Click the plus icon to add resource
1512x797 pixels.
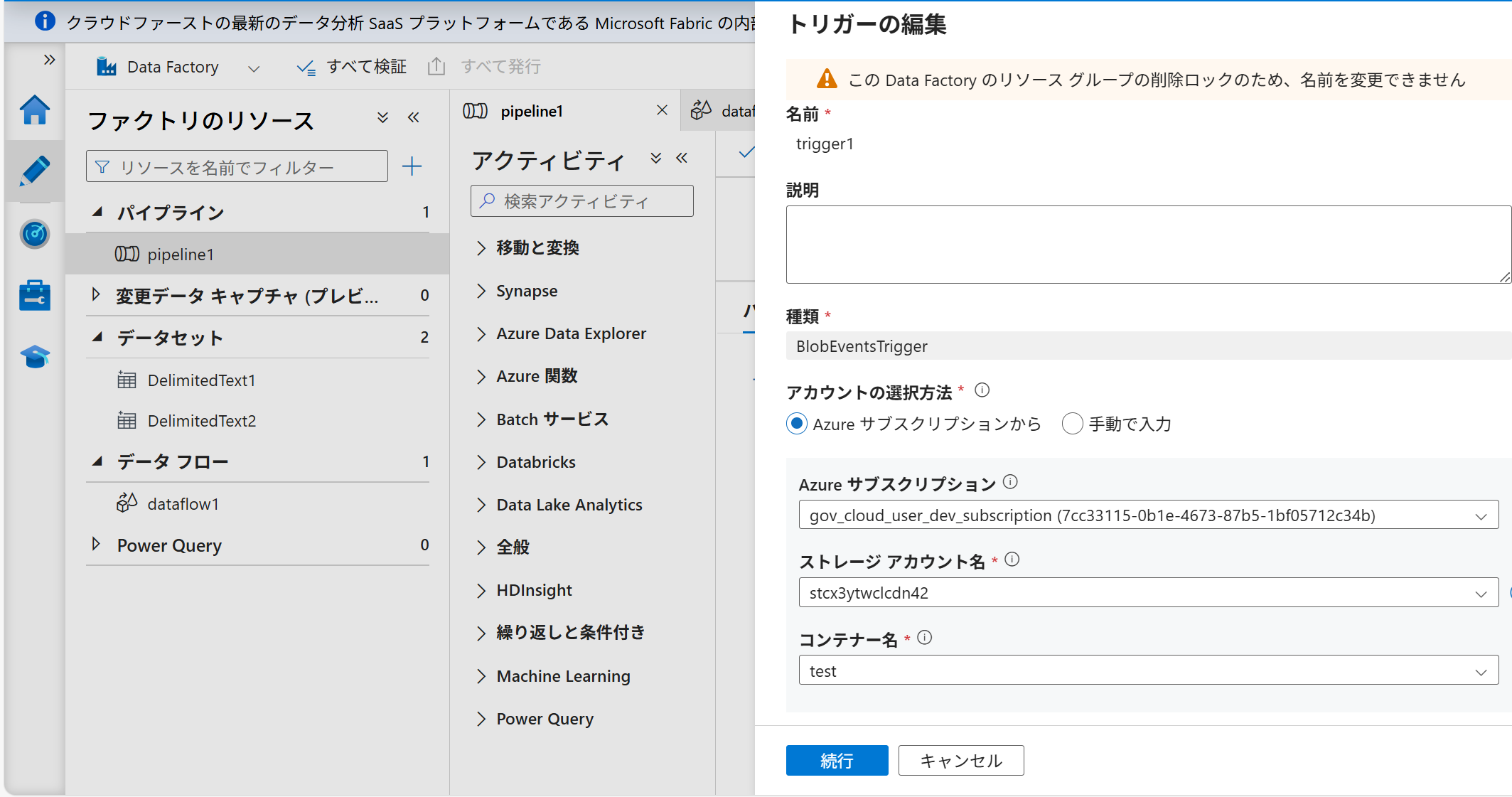click(412, 167)
